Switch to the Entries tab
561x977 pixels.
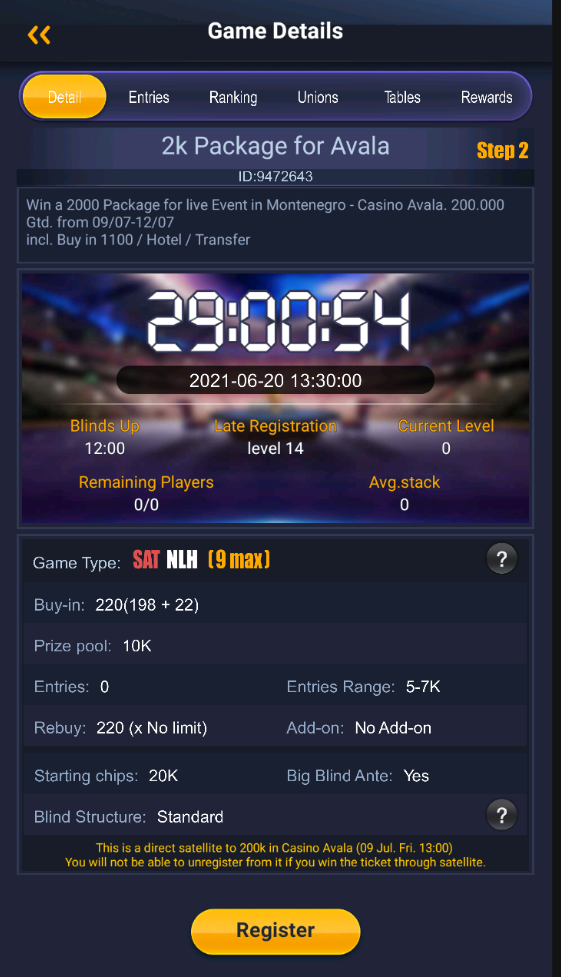point(149,97)
